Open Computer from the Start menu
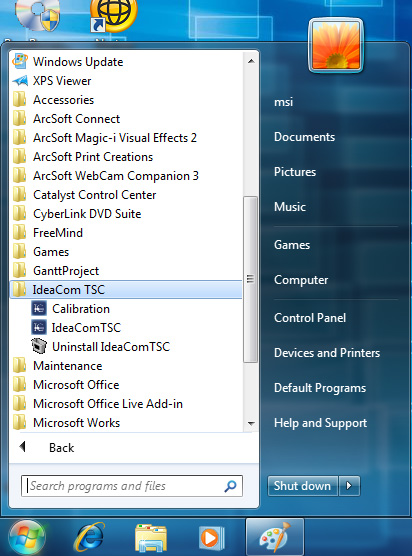 [x=301, y=280]
